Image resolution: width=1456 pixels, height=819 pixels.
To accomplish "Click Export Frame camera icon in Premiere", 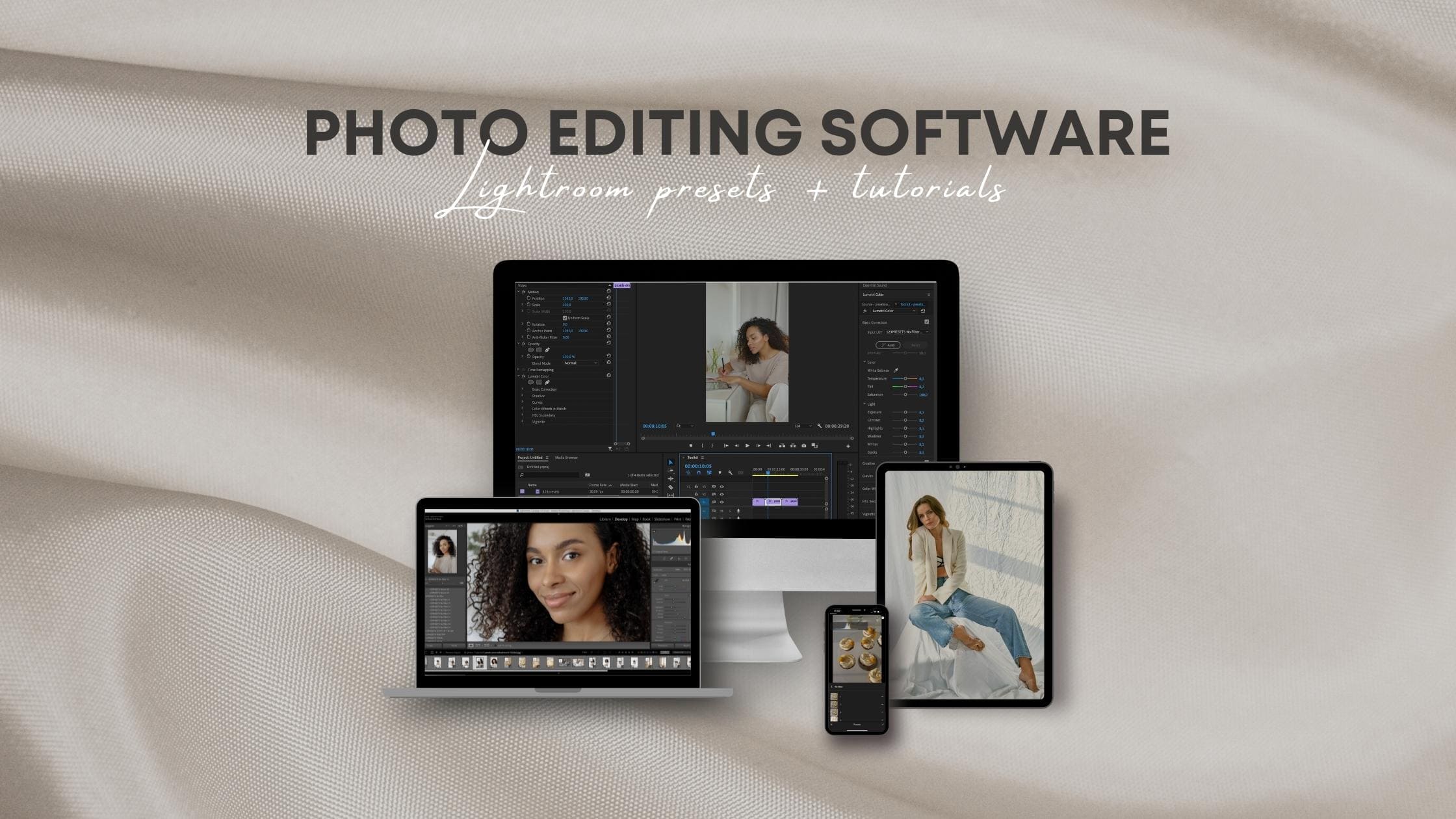I will click(x=804, y=446).
